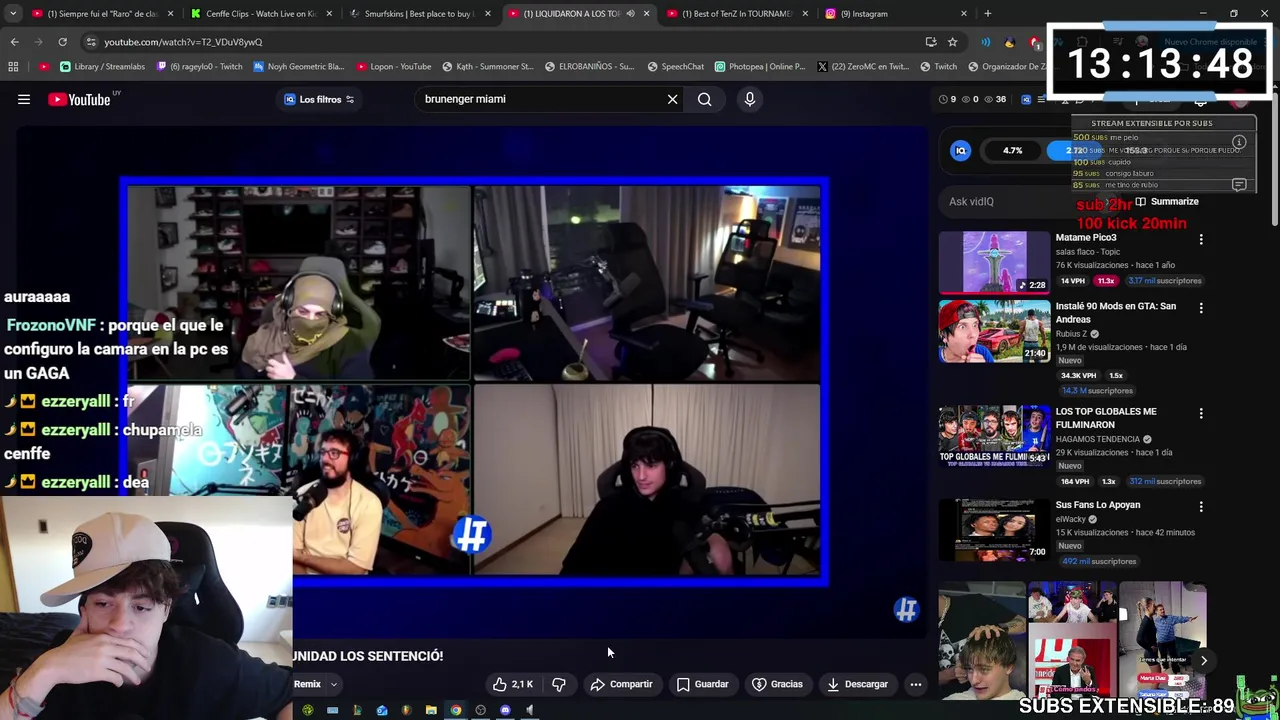The width and height of the screenshot is (1280, 720).
Task: Open the vidIQ extension icon beside stats
Action: click(x=1027, y=99)
